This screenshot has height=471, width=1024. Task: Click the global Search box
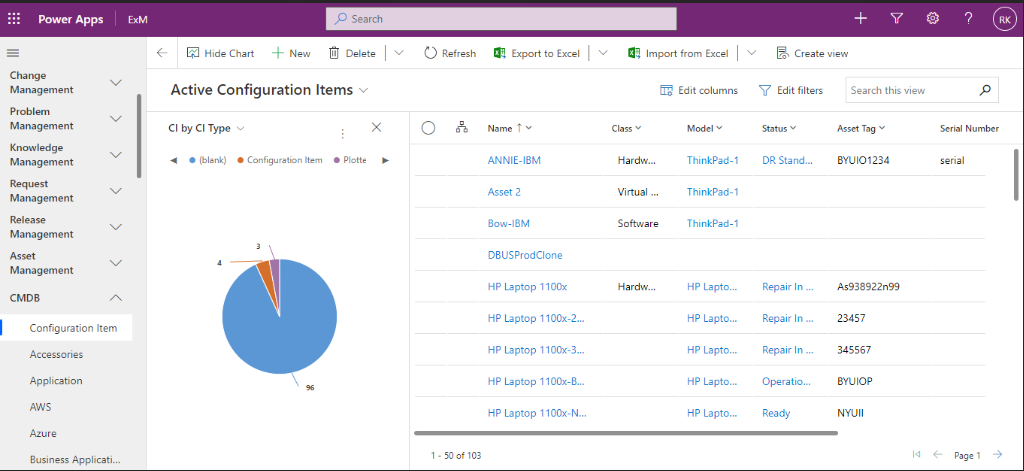(501, 19)
